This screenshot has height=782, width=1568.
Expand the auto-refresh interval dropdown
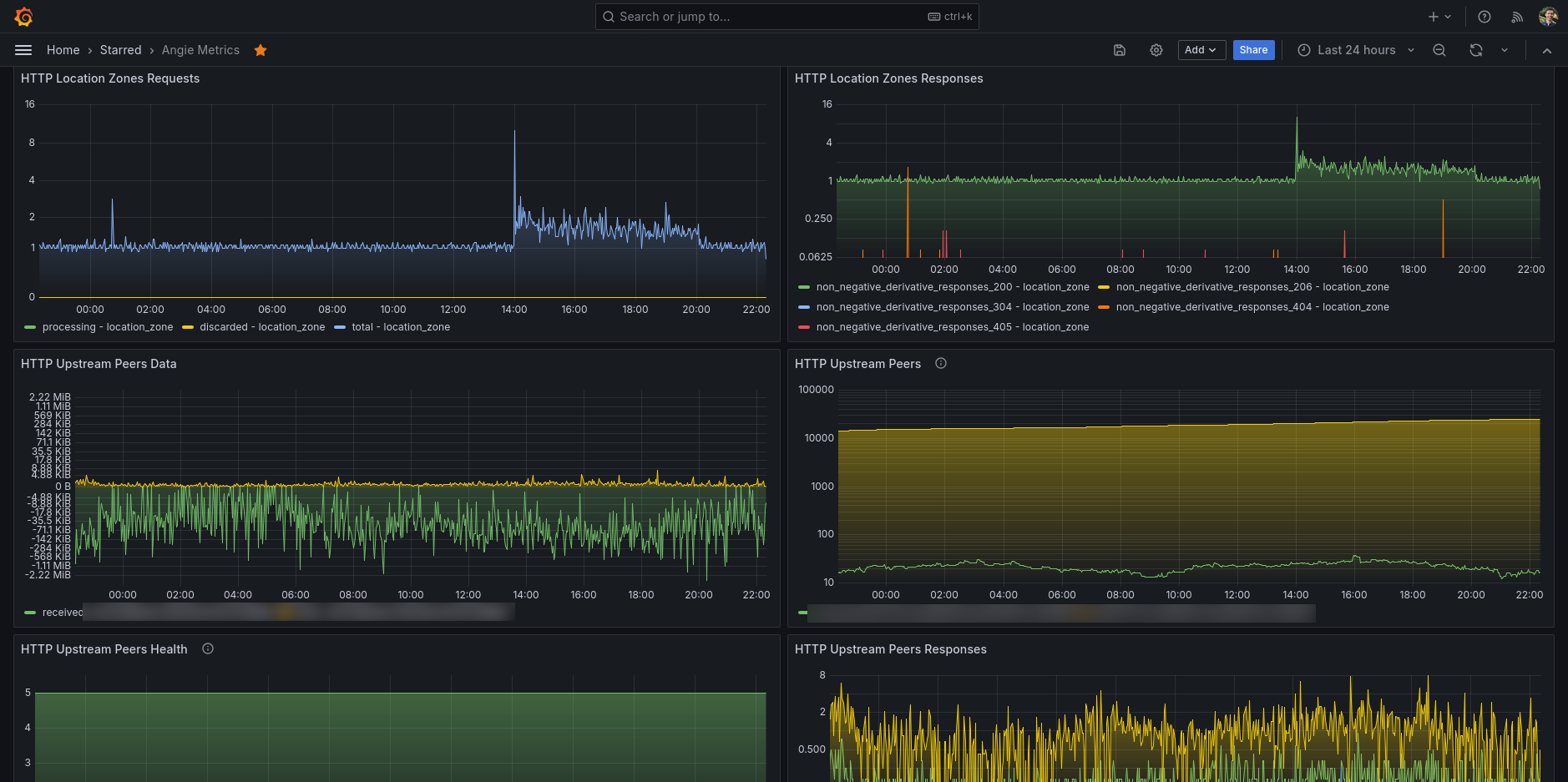coord(1505,50)
